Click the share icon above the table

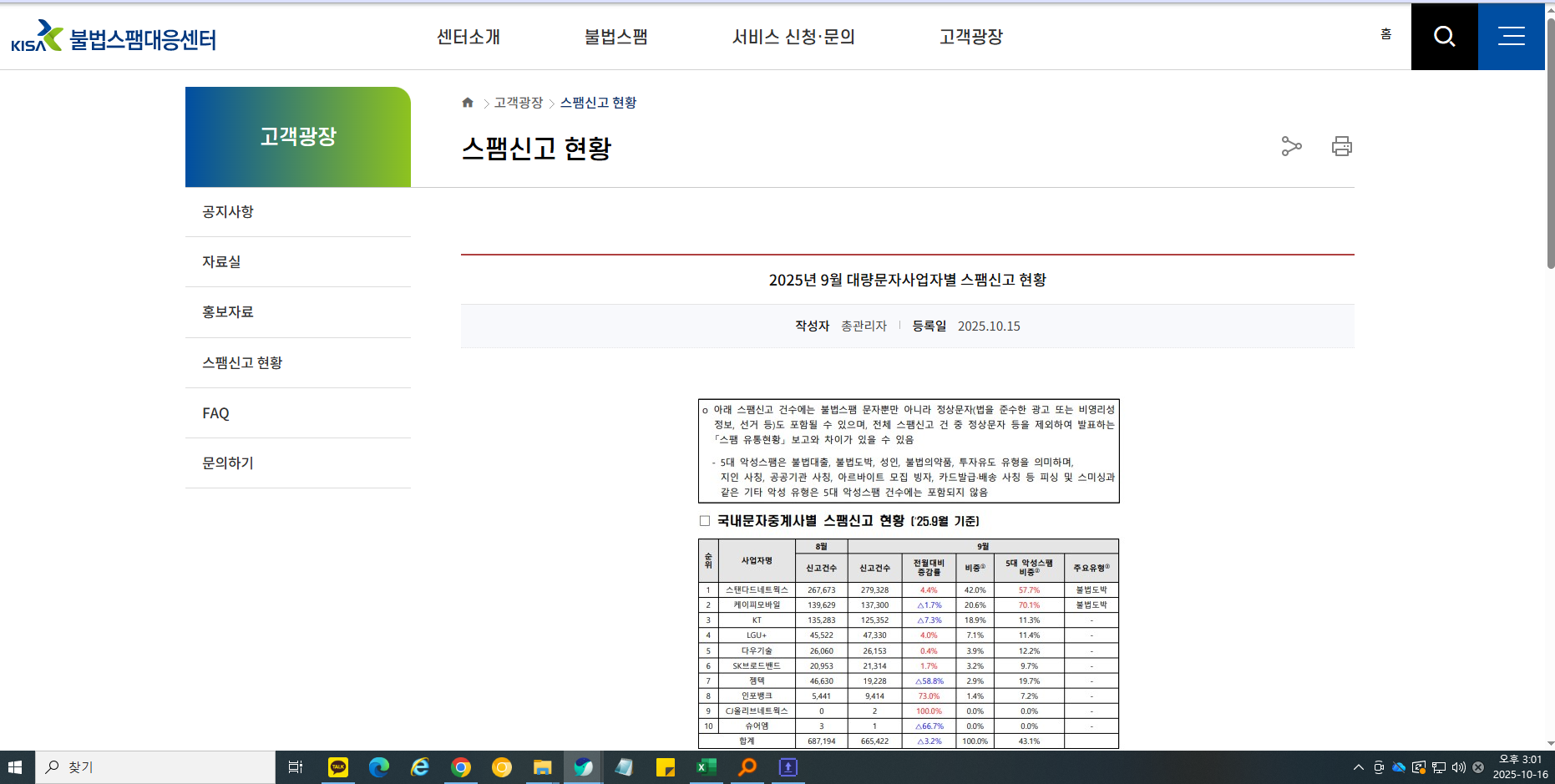tap(1291, 145)
